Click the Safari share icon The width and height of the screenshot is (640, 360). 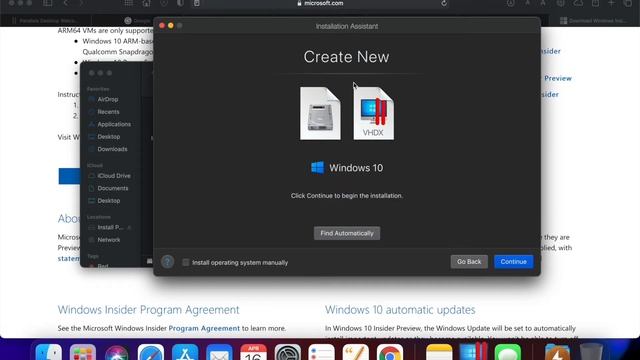[x=596, y=3]
